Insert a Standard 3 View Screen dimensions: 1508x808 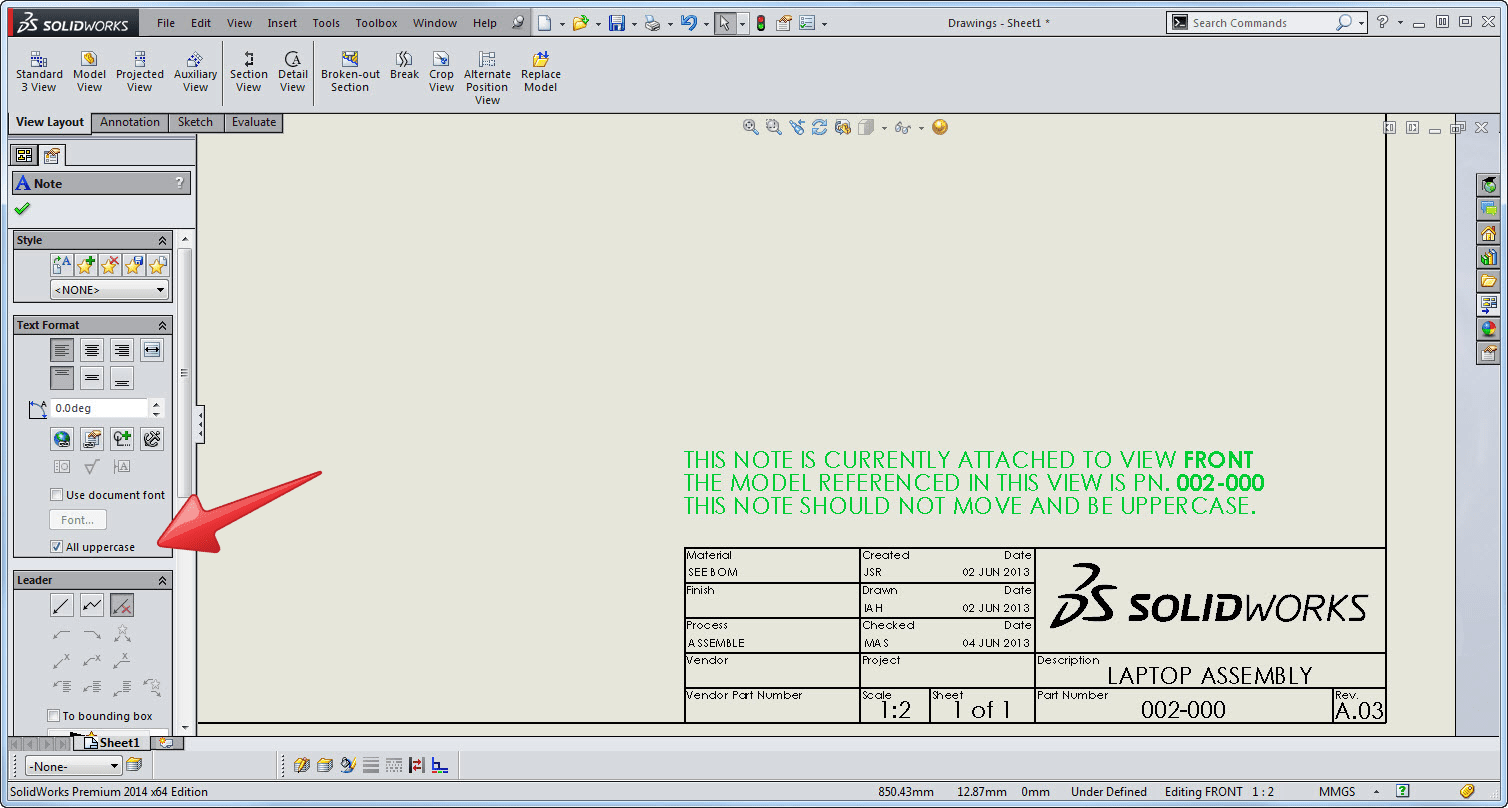click(x=39, y=72)
